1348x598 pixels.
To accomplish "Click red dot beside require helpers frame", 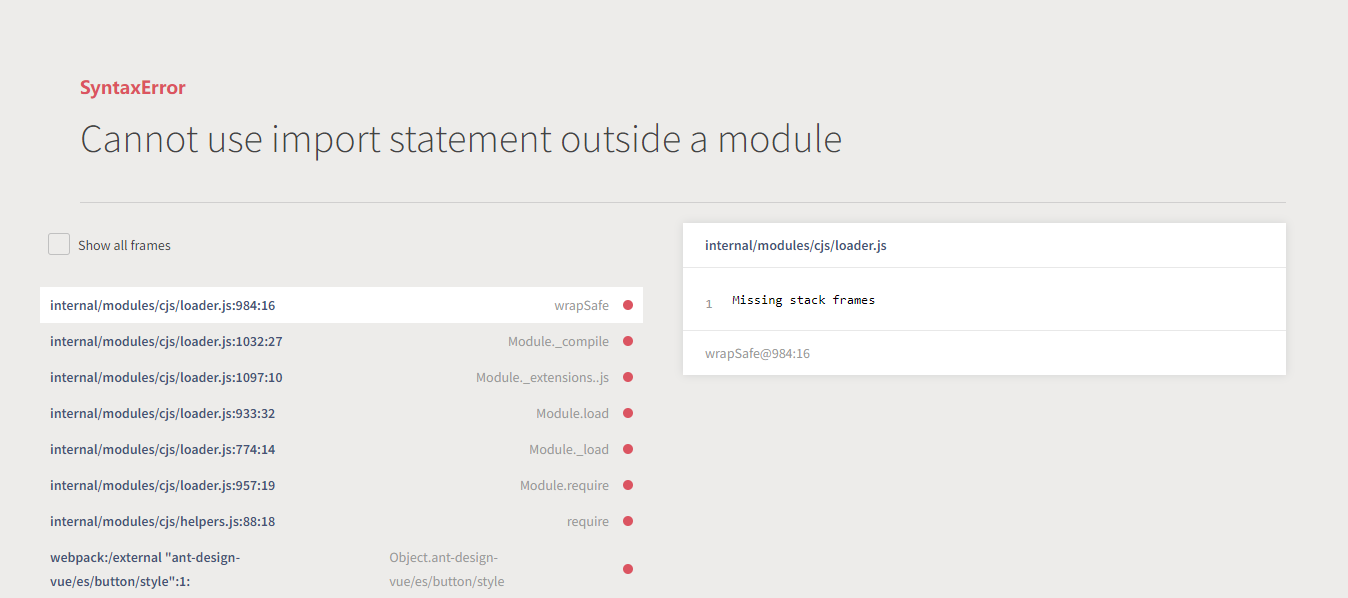I will point(628,521).
